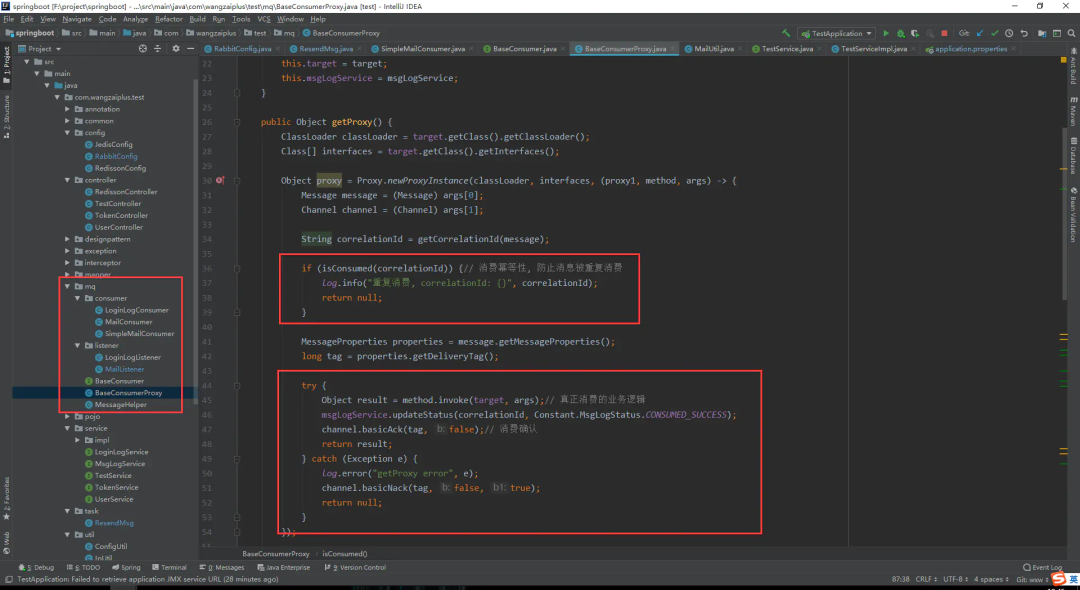Click Run with Coverage icon
The height and width of the screenshot is (590, 1080).
coord(915,33)
